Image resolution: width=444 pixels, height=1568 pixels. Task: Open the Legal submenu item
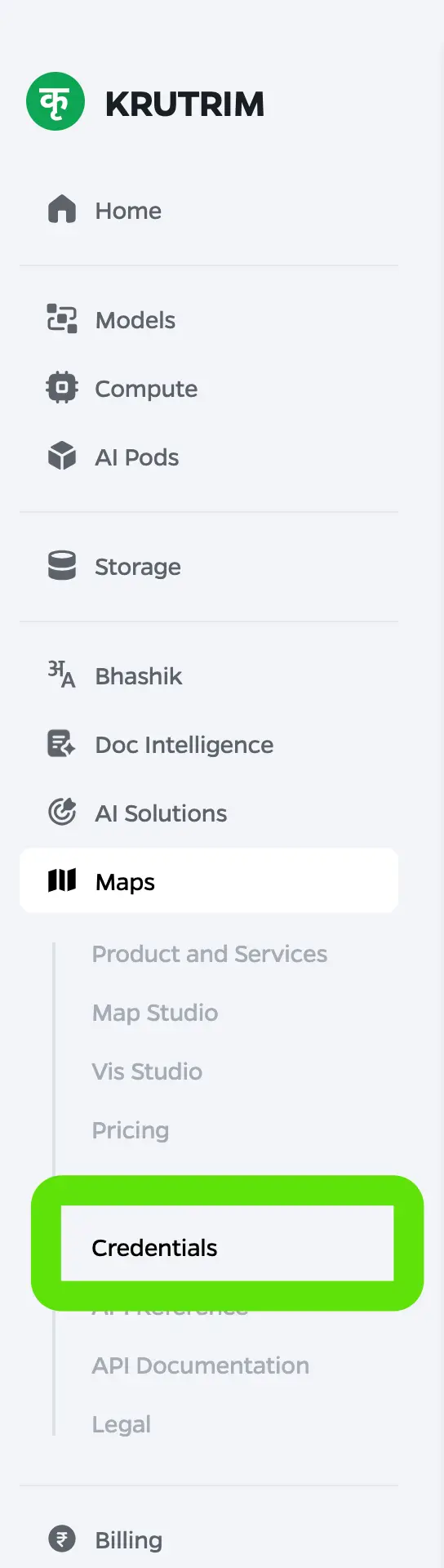(122, 1424)
